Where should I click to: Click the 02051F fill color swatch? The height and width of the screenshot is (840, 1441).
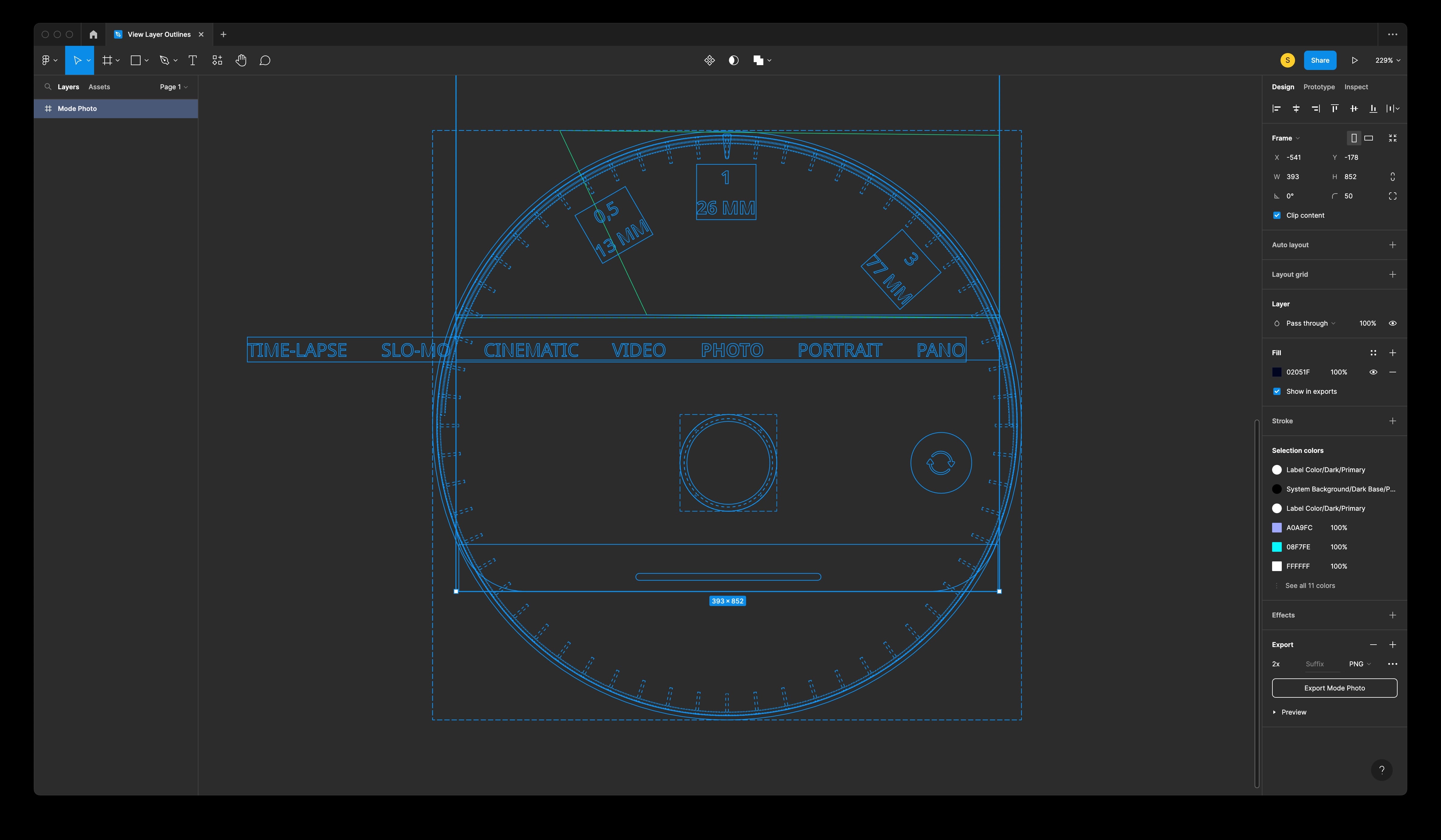(1277, 372)
